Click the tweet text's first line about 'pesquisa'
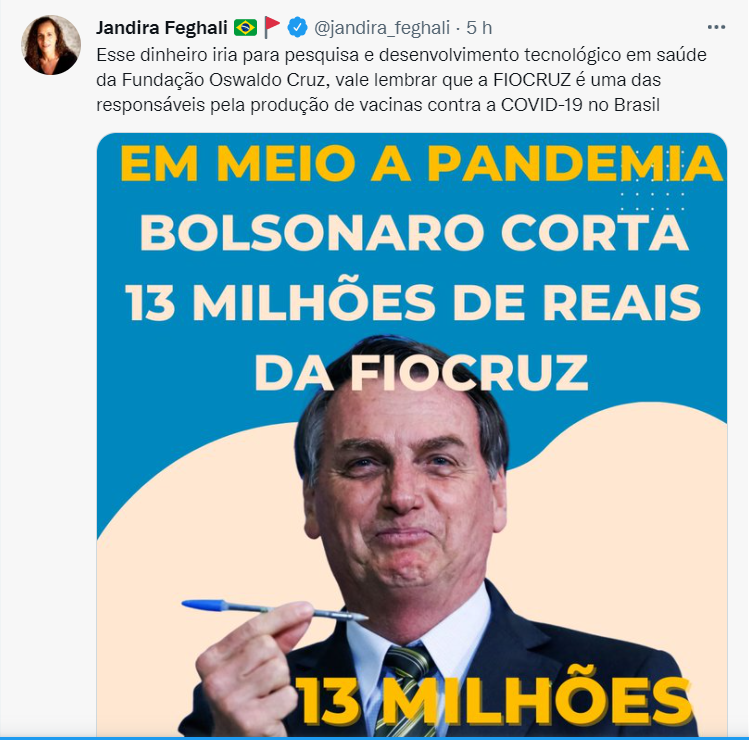This screenshot has height=740, width=749. [x=401, y=55]
